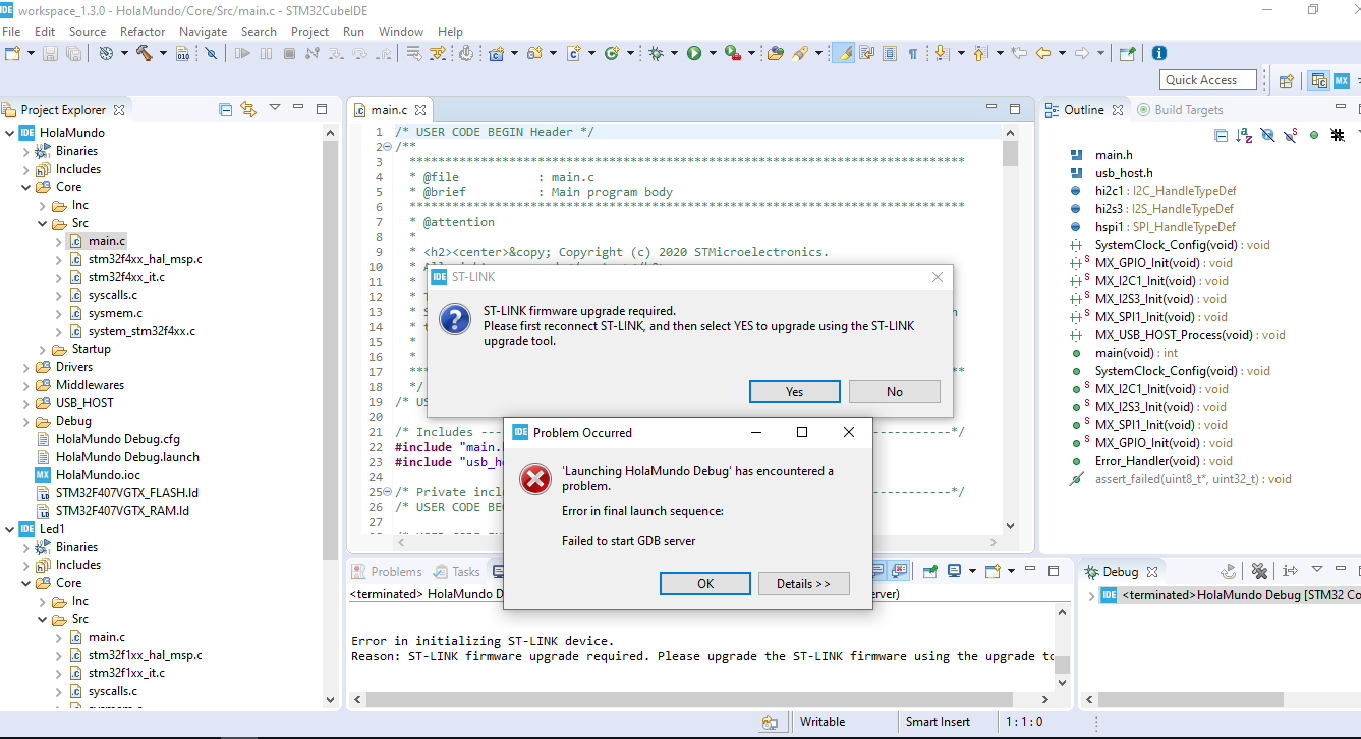Screen dimensions: 1361x739
Task: Collapse the HolaMundo project node
Action: 10,133
